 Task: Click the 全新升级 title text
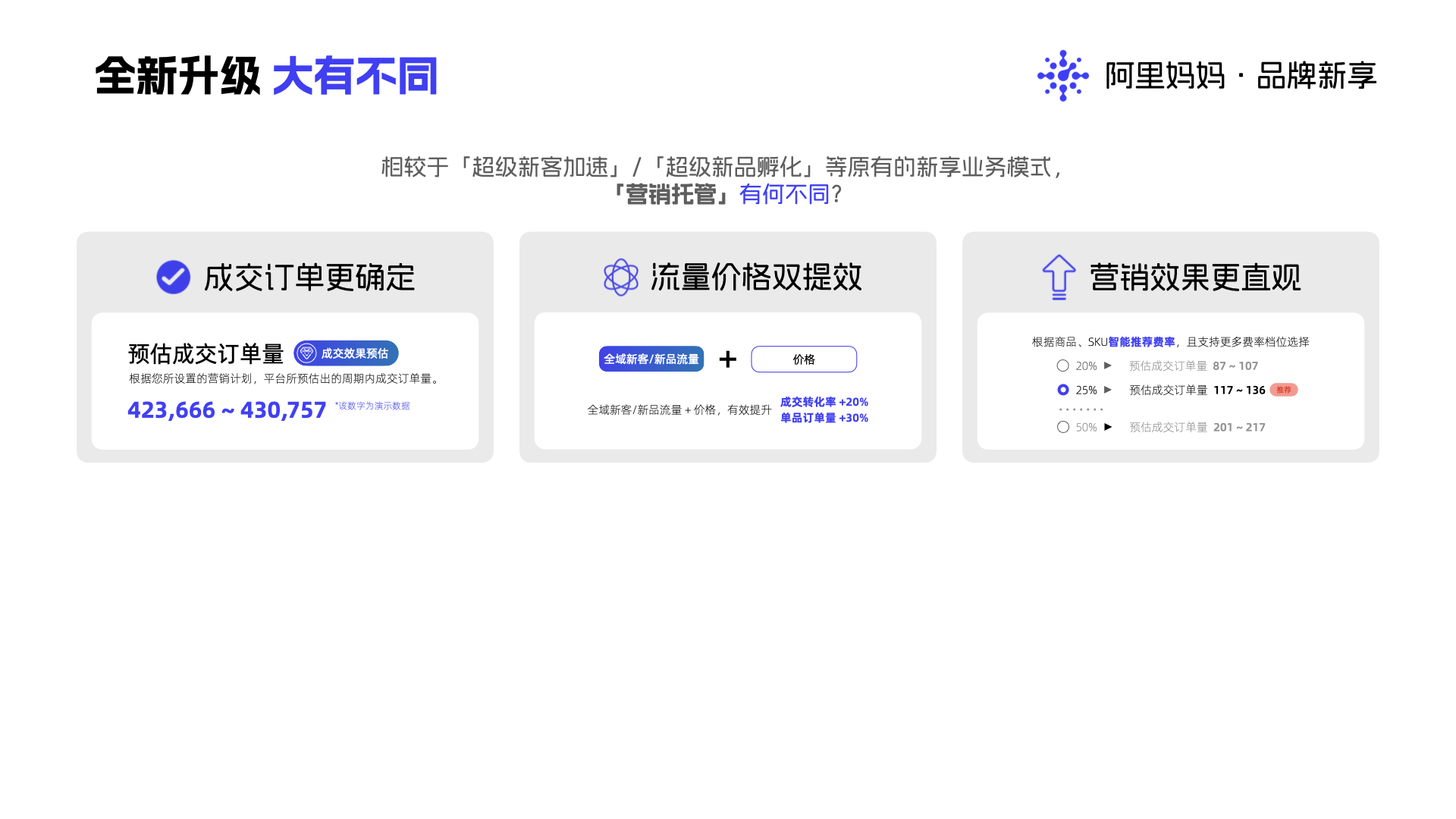[178, 76]
